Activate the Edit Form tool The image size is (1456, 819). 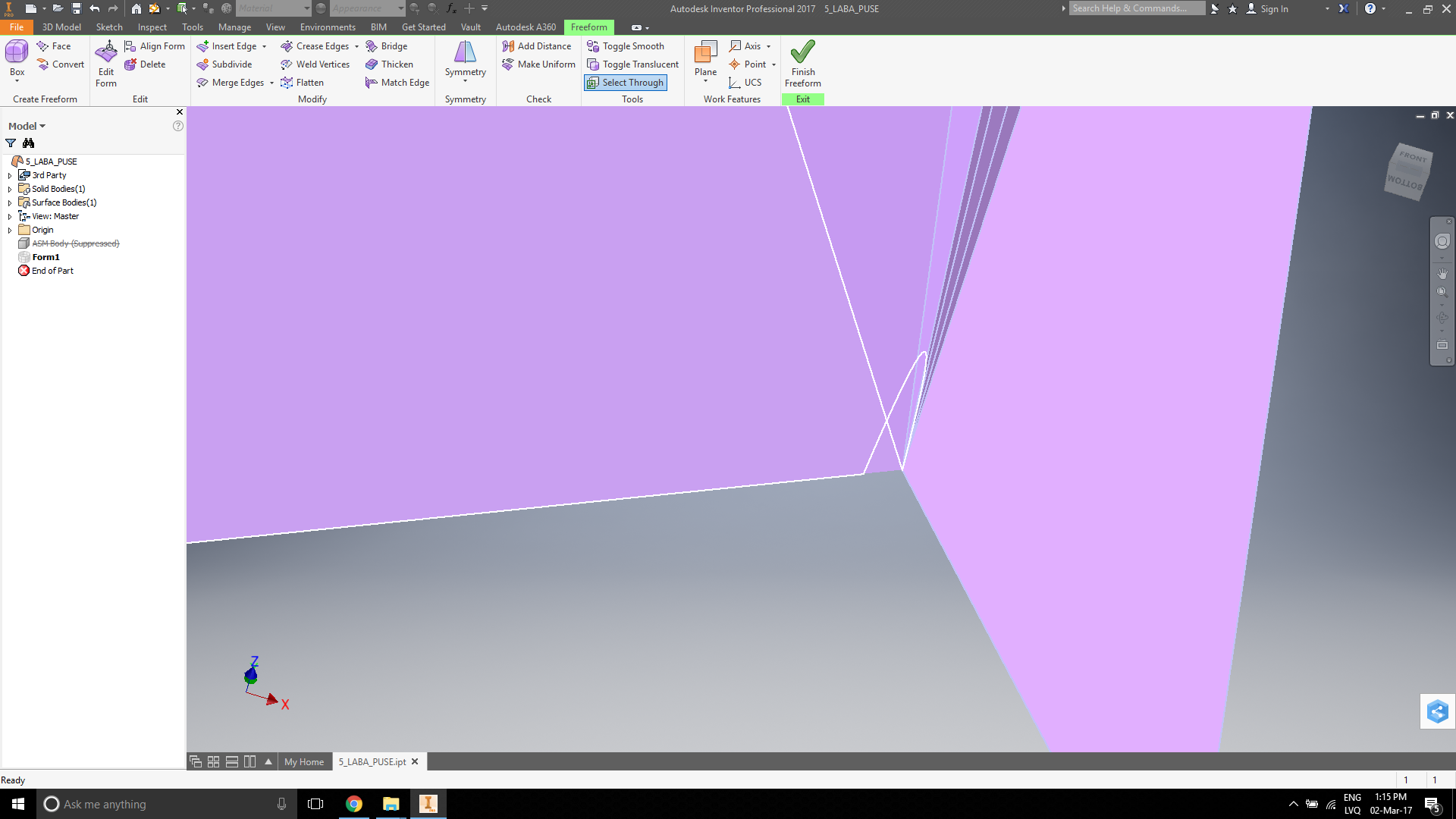(x=105, y=64)
